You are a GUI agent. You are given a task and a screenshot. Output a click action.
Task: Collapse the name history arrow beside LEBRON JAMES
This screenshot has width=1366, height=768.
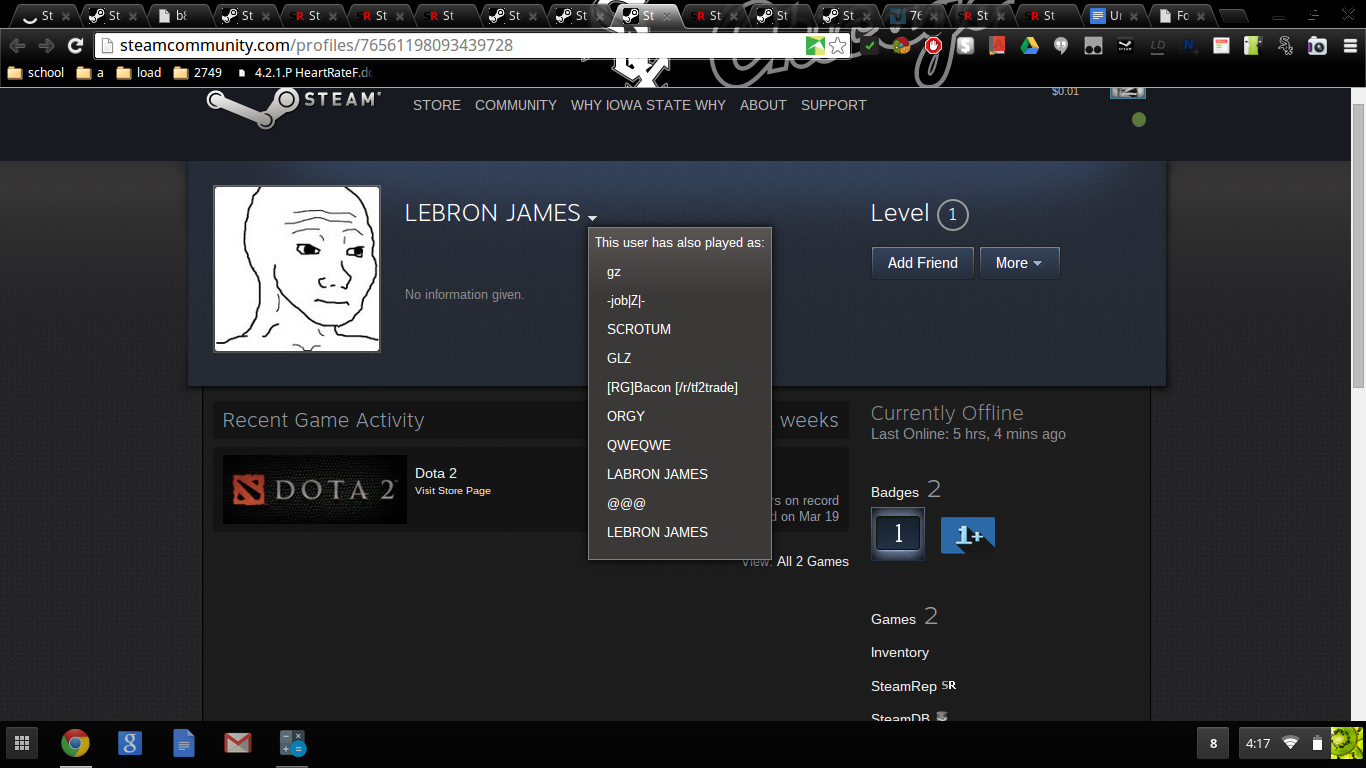(593, 218)
